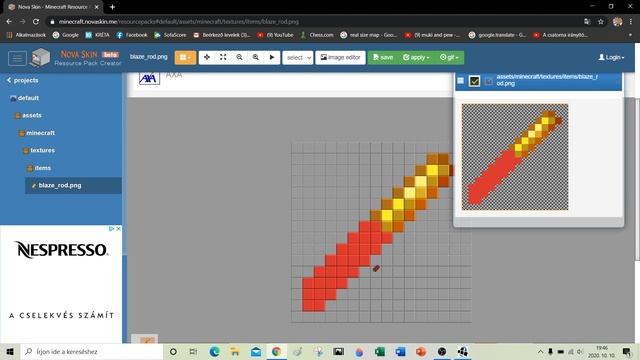Toggle the dark checkbox for blaze_rod layer
The image size is (640, 360).
[474, 81]
